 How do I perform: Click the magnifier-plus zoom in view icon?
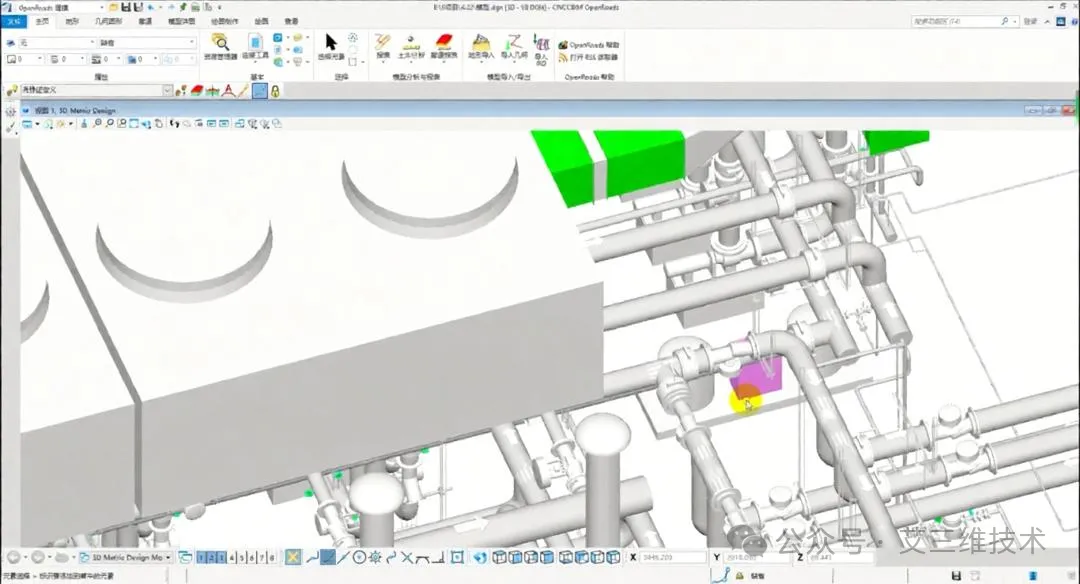click(x=97, y=124)
